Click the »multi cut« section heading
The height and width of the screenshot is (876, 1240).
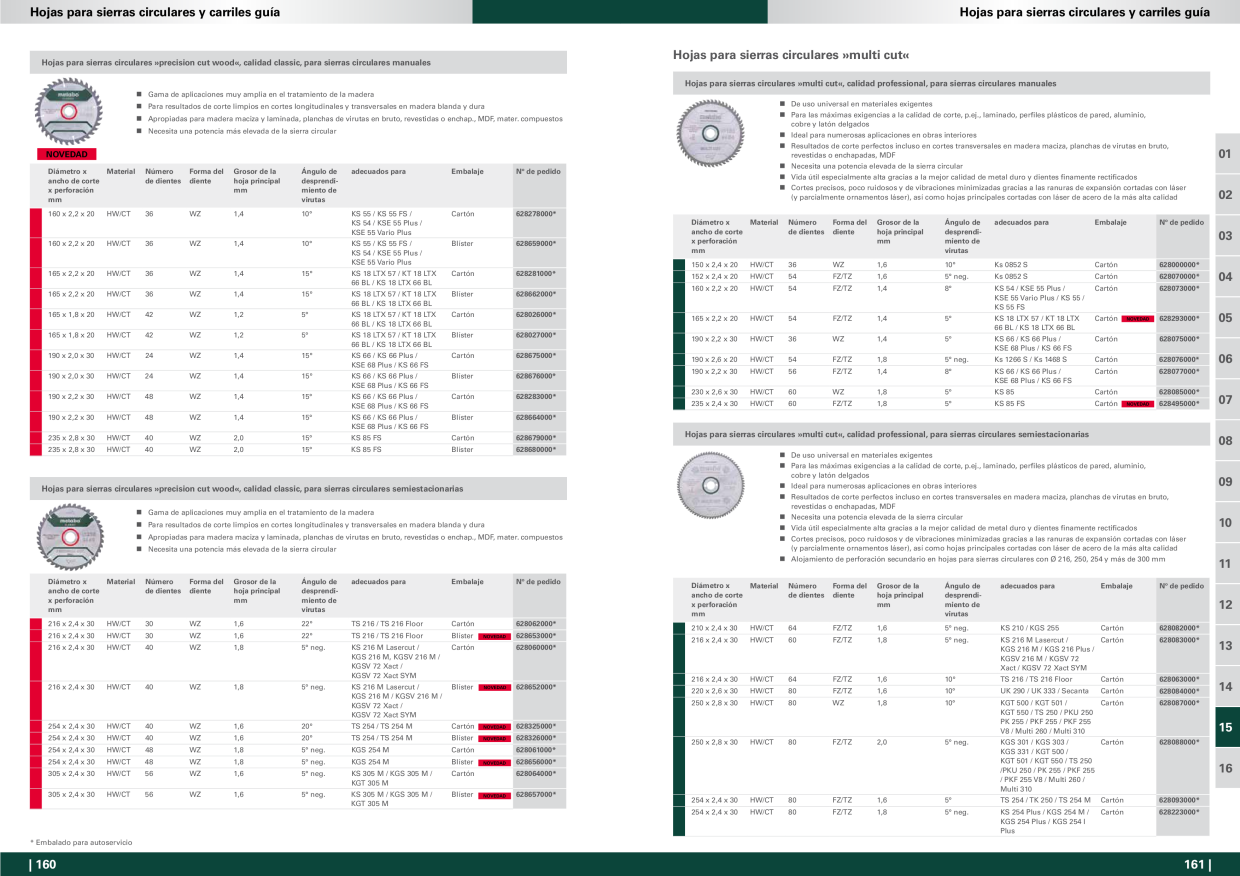pos(791,55)
